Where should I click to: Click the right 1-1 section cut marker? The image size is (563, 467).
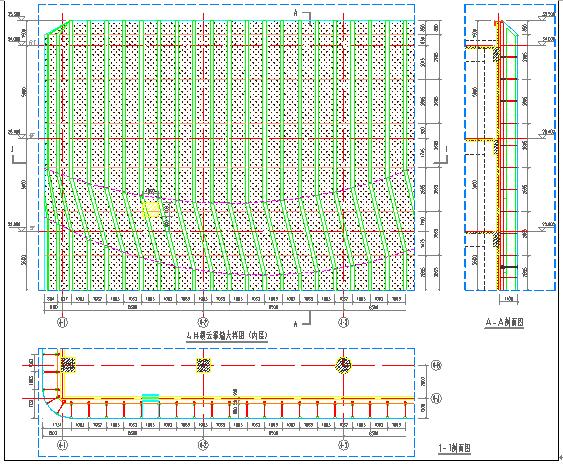click(442, 154)
